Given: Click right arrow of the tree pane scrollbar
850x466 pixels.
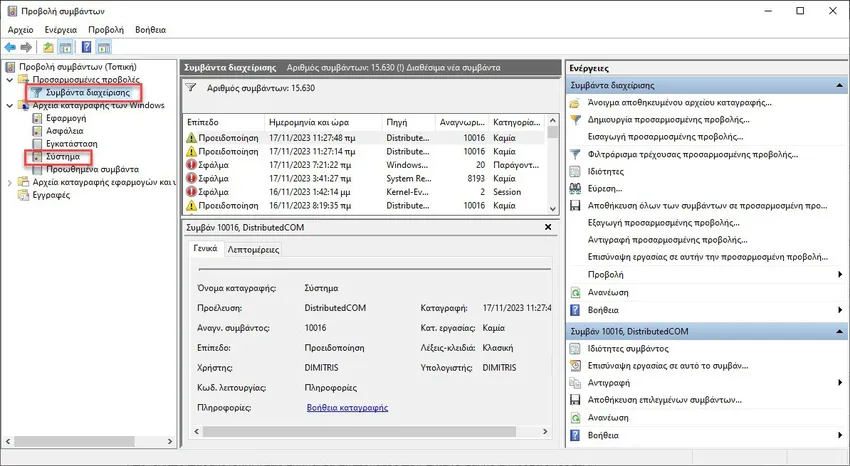Looking at the screenshot, I should point(170,442).
